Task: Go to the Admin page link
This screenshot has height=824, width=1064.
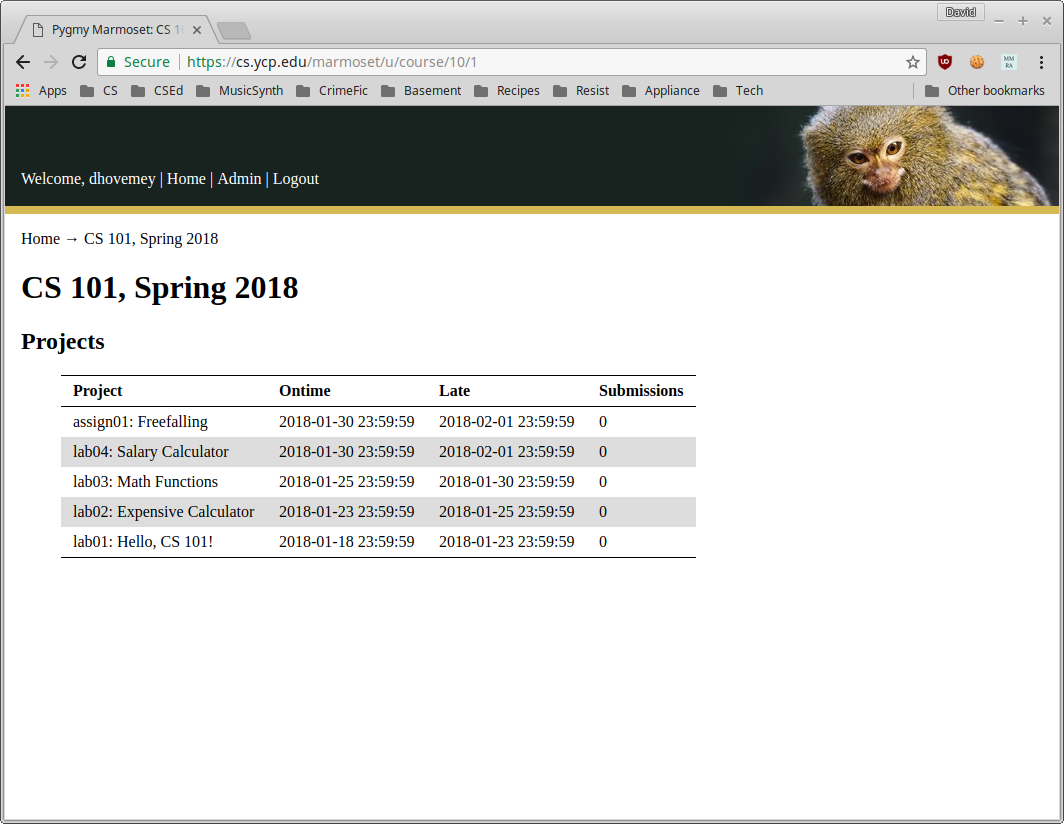Action: (x=239, y=179)
